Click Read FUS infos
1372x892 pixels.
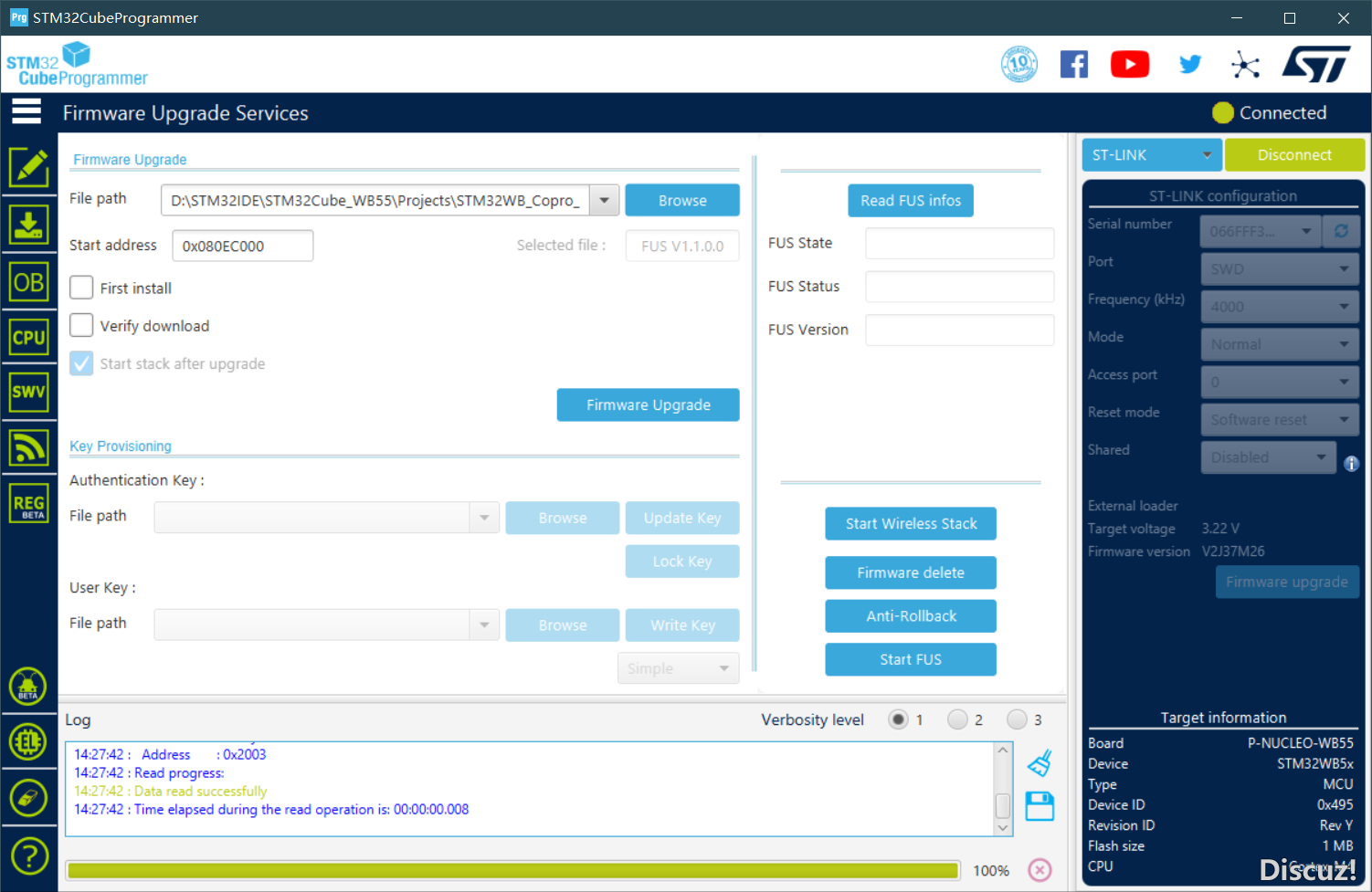pyautogui.click(x=911, y=200)
